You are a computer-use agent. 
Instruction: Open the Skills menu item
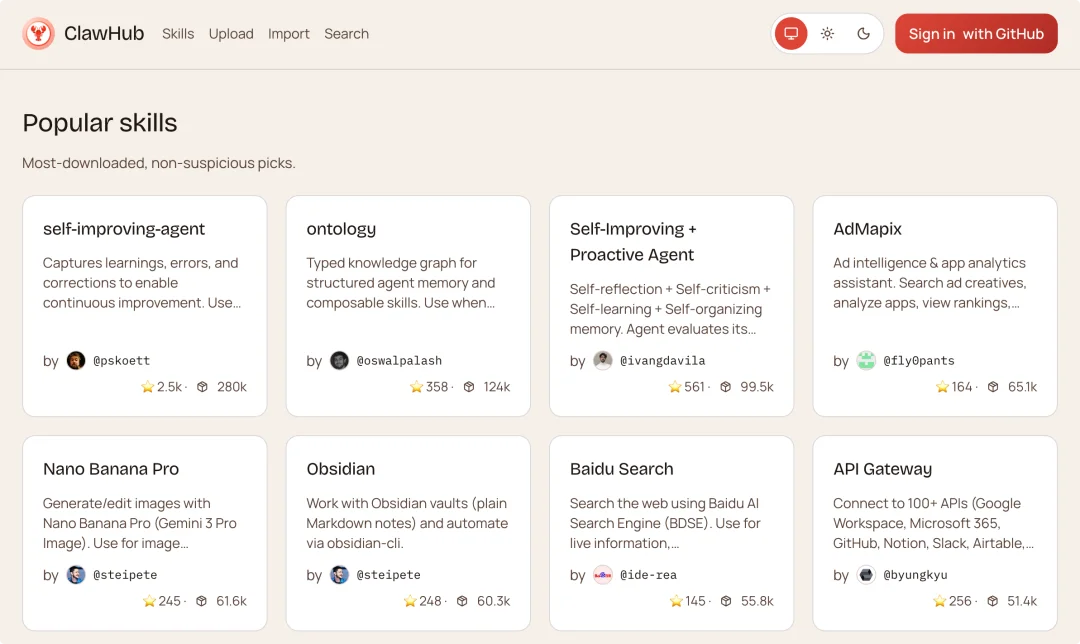(x=178, y=34)
